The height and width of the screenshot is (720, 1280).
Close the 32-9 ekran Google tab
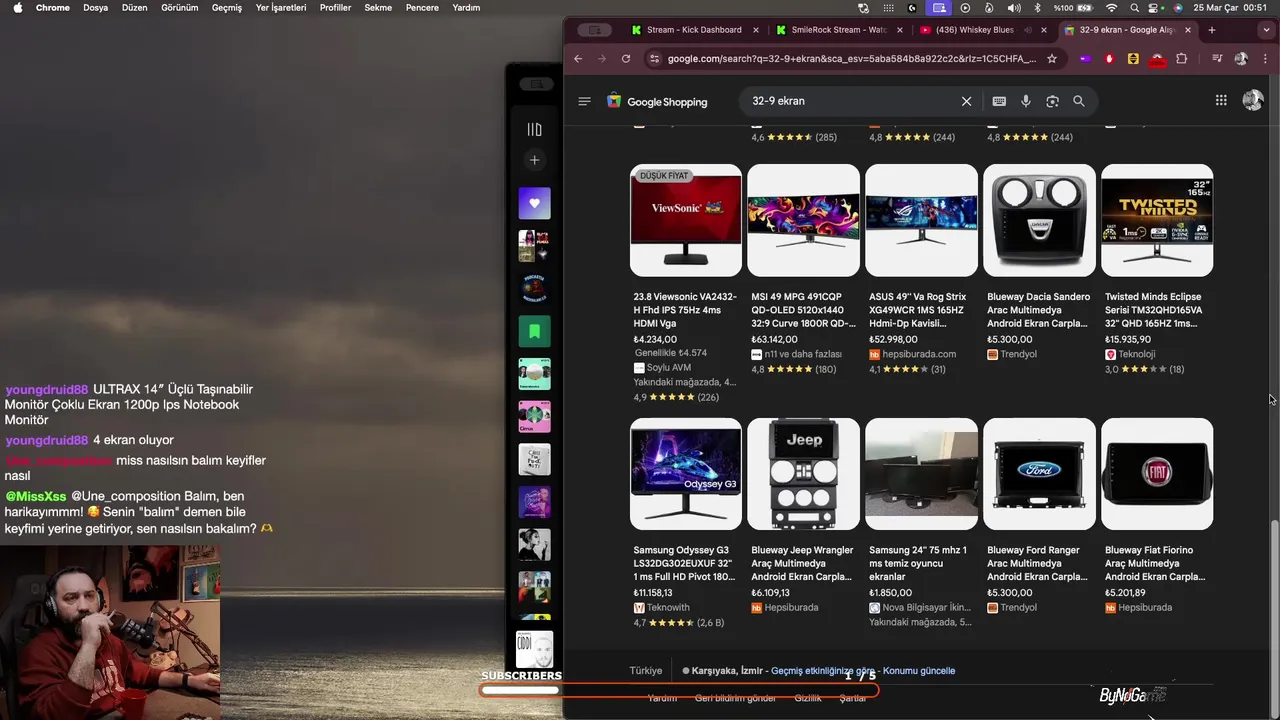pos(1188,30)
